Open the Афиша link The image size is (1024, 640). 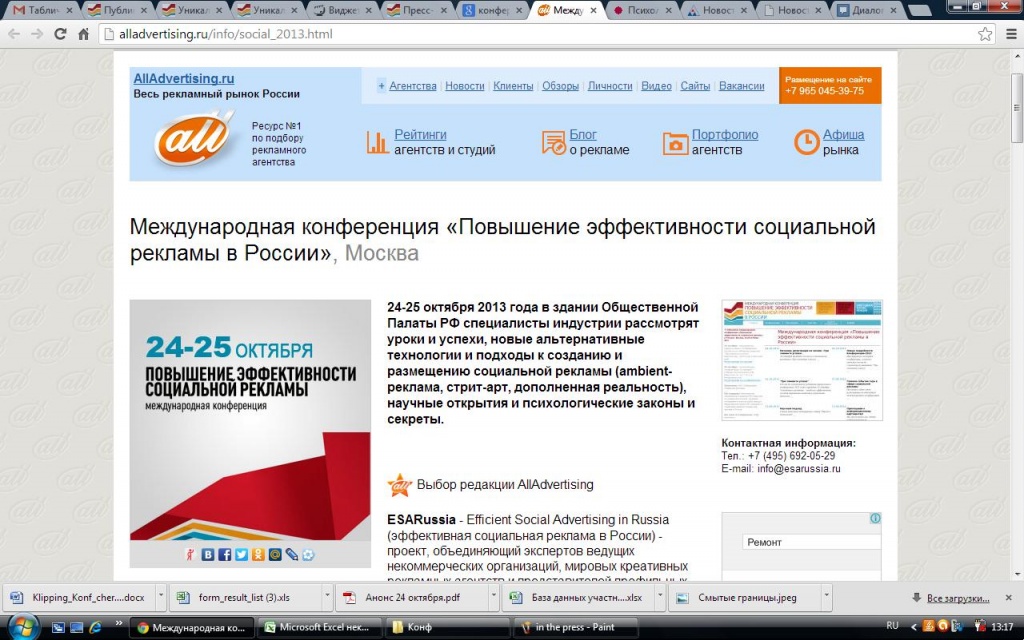point(843,135)
